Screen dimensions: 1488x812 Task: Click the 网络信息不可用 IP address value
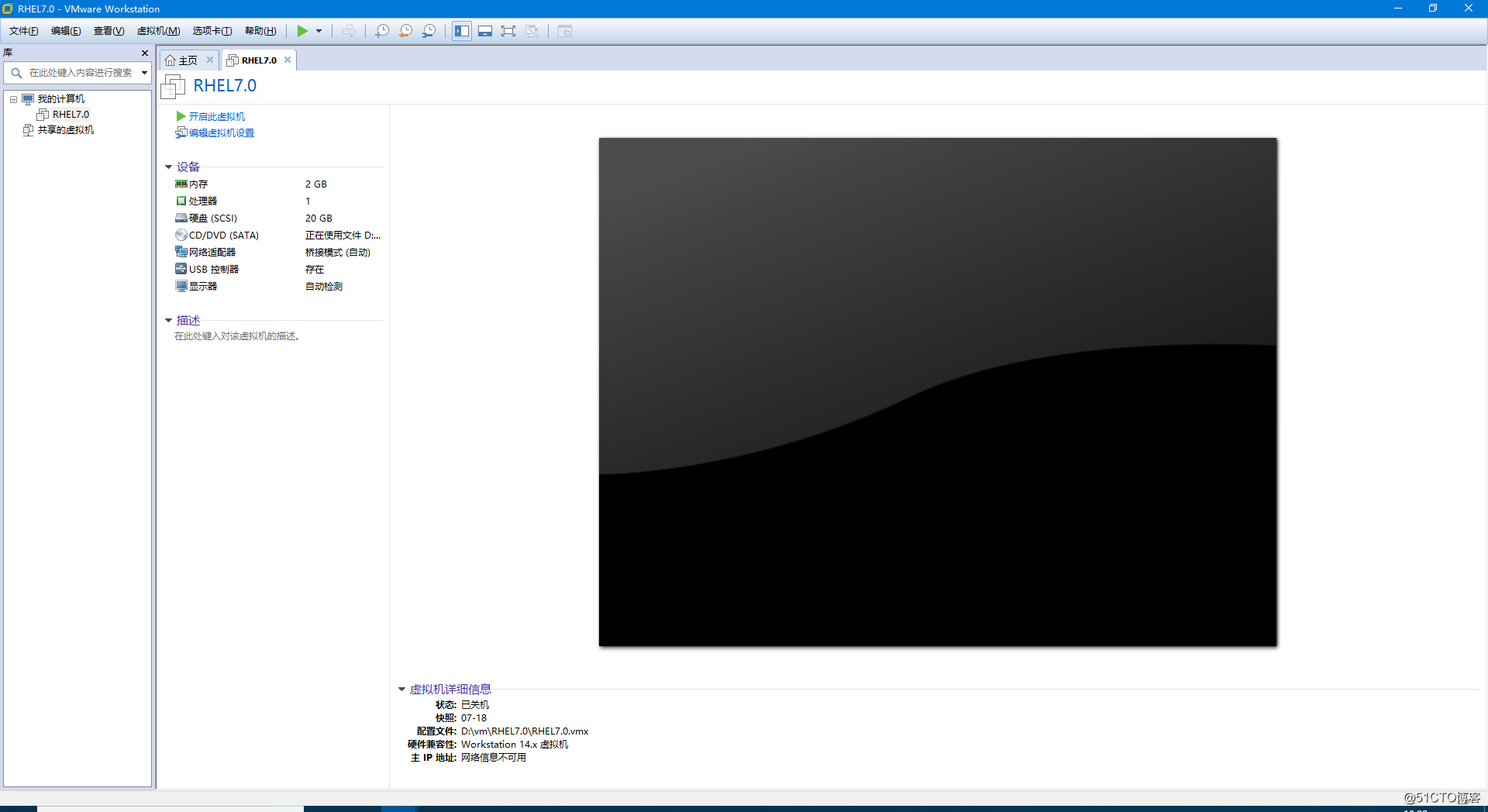click(494, 758)
